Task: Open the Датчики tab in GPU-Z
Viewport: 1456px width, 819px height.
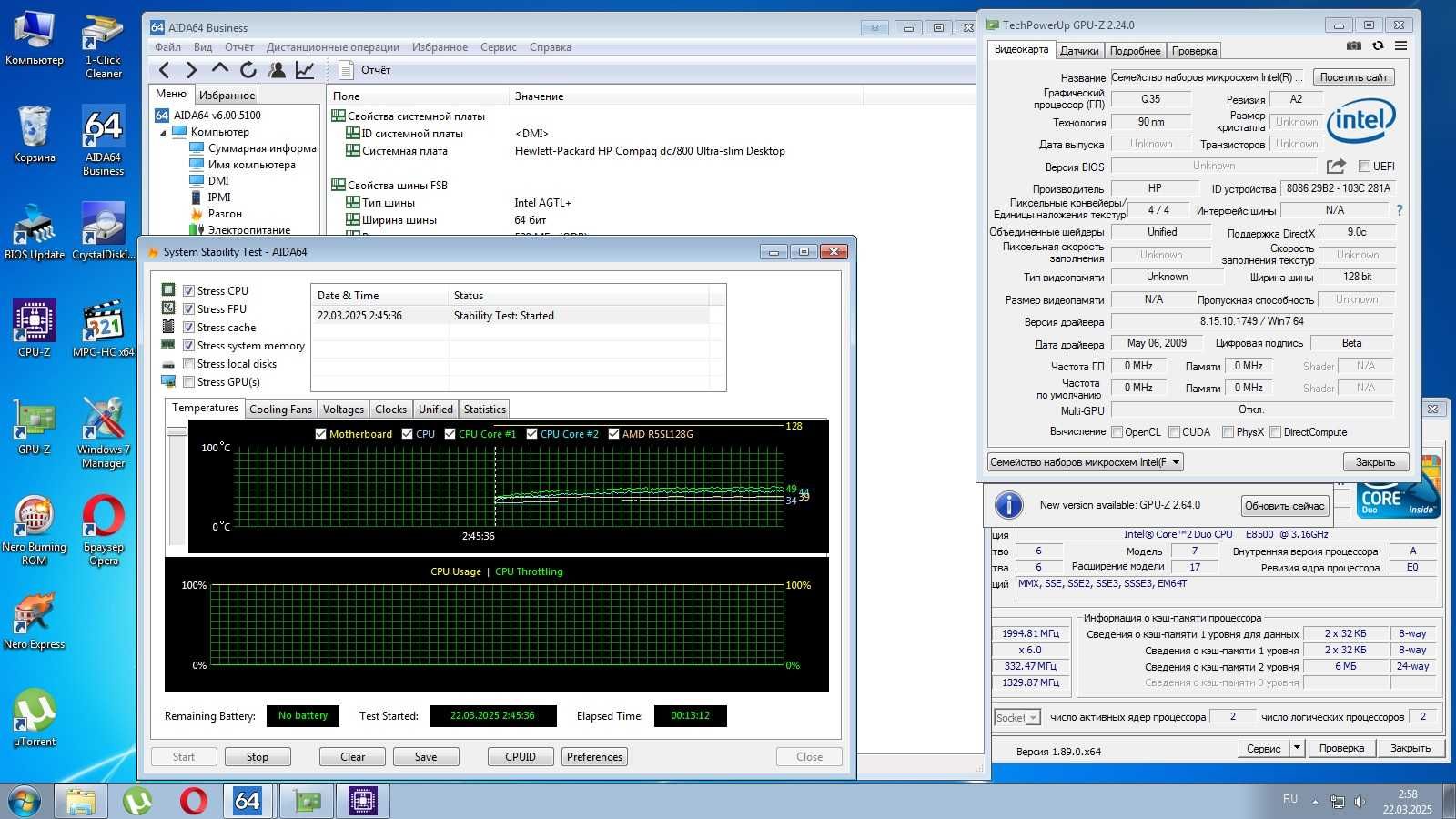Action: tap(1079, 51)
